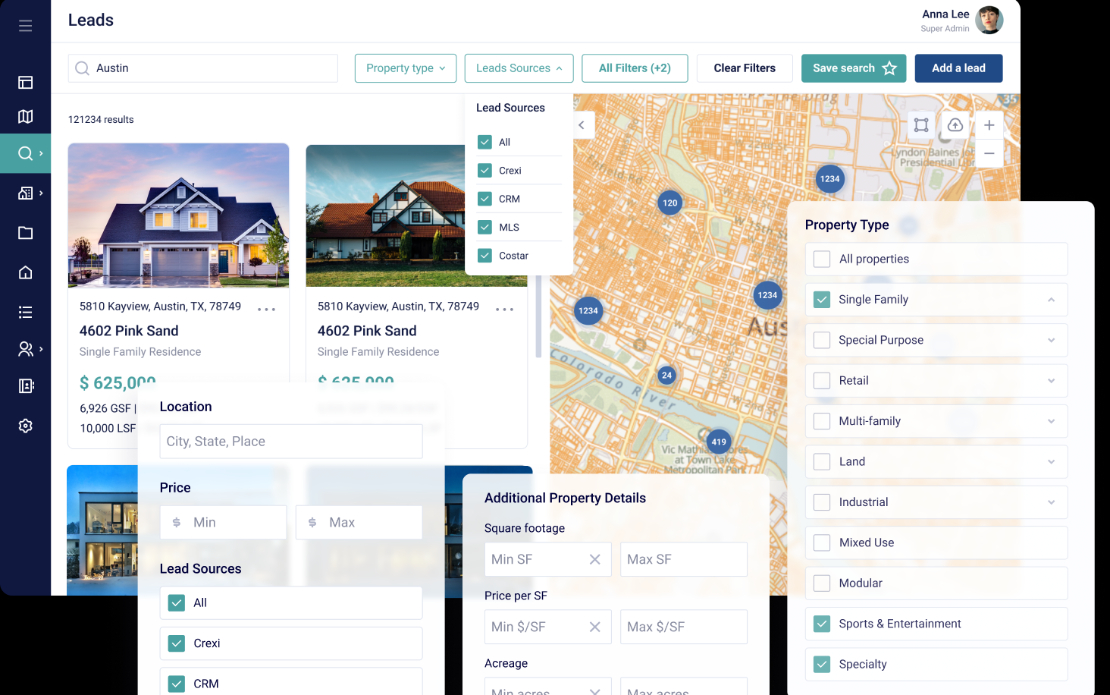Open the 4602 Pink Sand first listing title
The width and height of the screenshot is (1110, 695).
(129, 331)
